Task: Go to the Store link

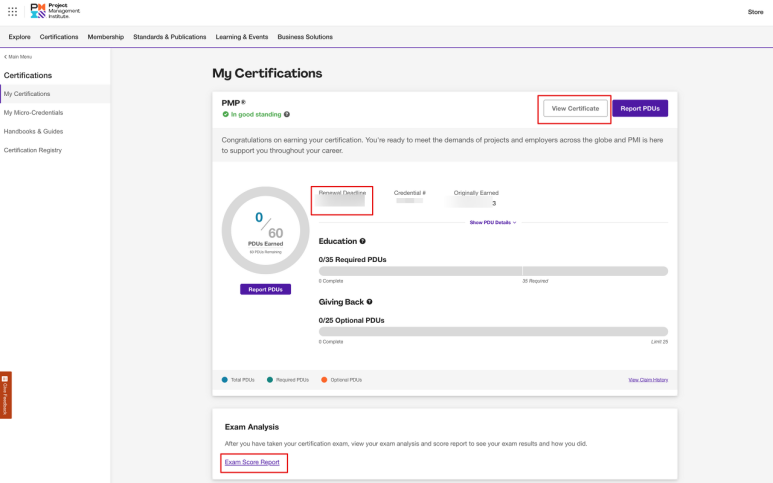Action: click(x=755, y=12)
